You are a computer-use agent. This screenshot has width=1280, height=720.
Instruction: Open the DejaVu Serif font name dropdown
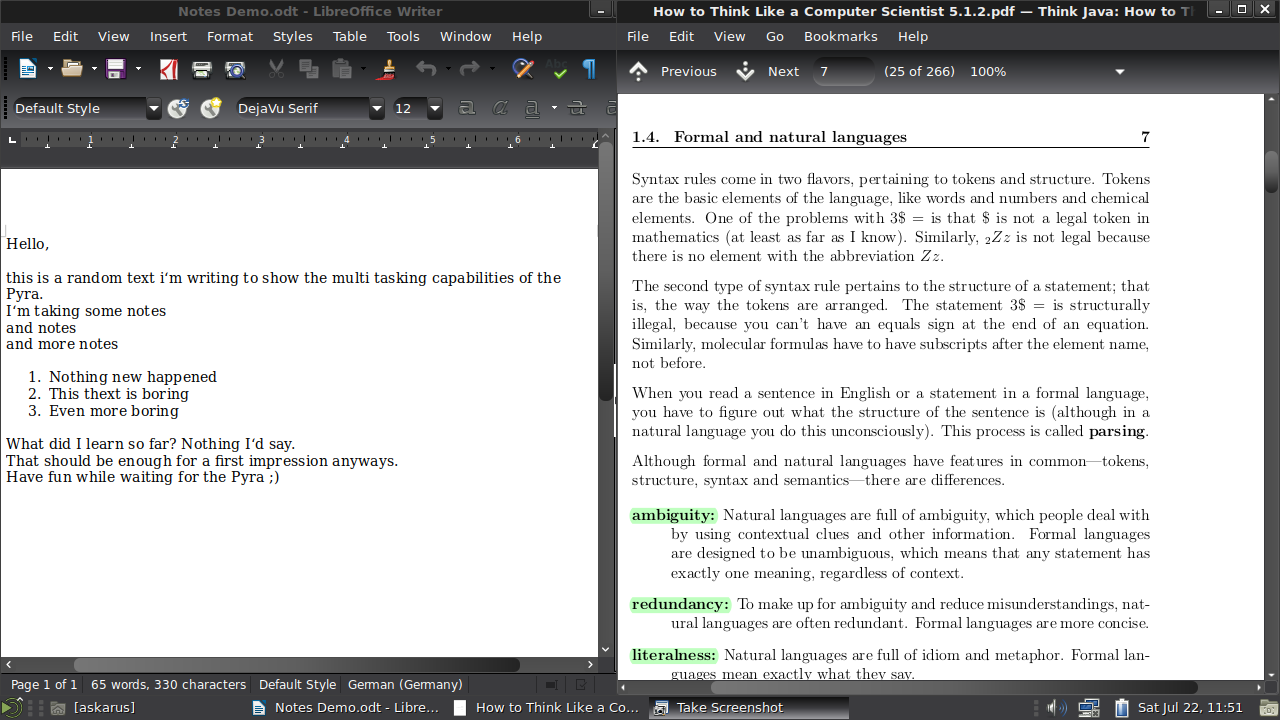point(376,108)
